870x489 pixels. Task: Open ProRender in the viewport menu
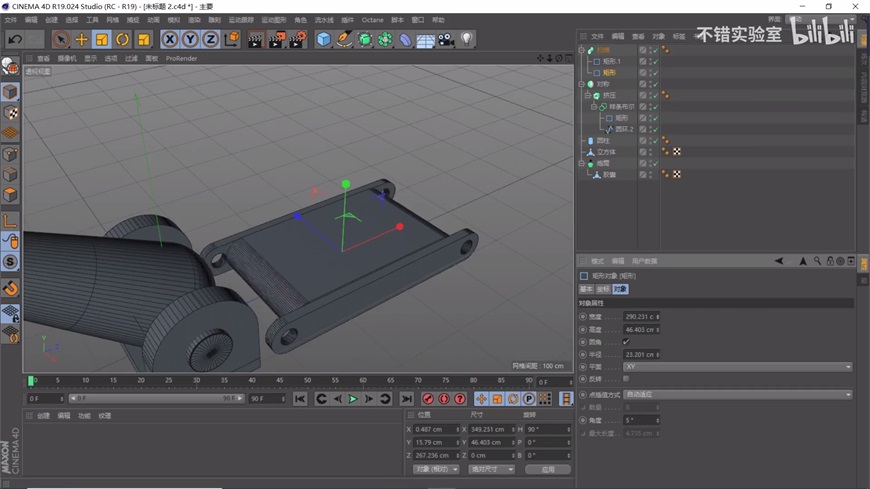click(x=181, y=58)
